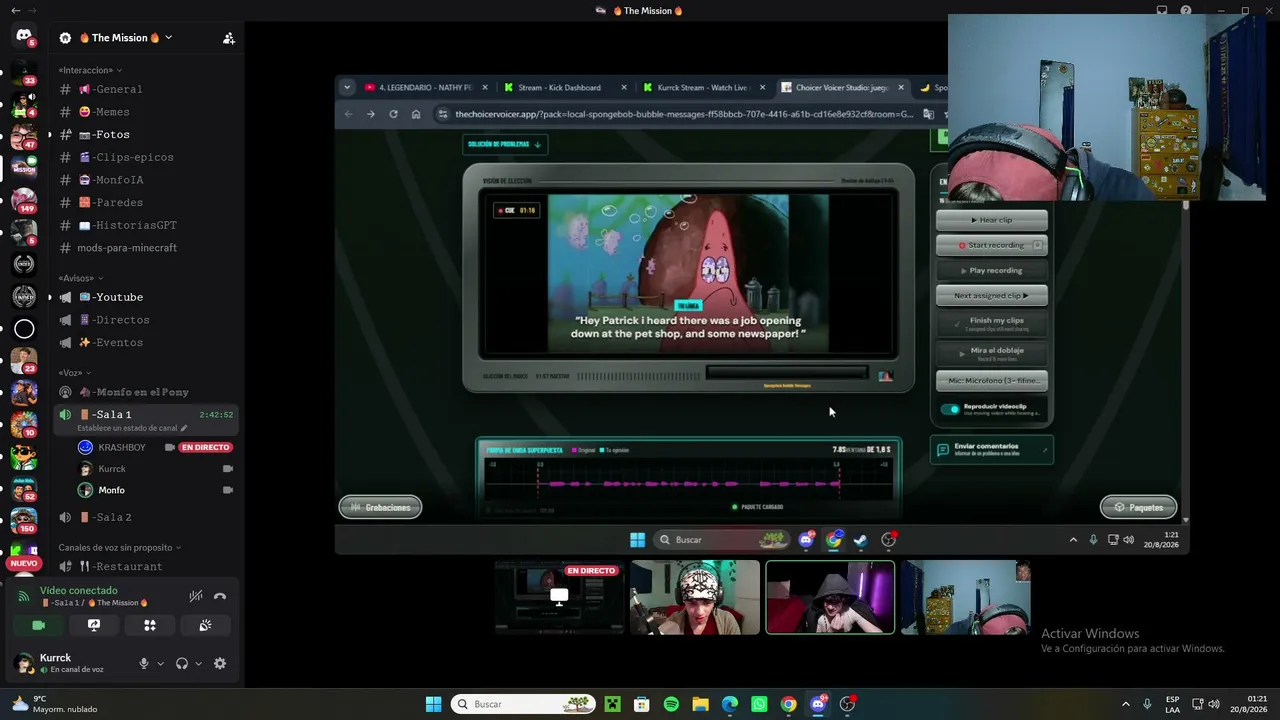Open the activities launcher icon
1280x720 pixels.
point(150,625)
